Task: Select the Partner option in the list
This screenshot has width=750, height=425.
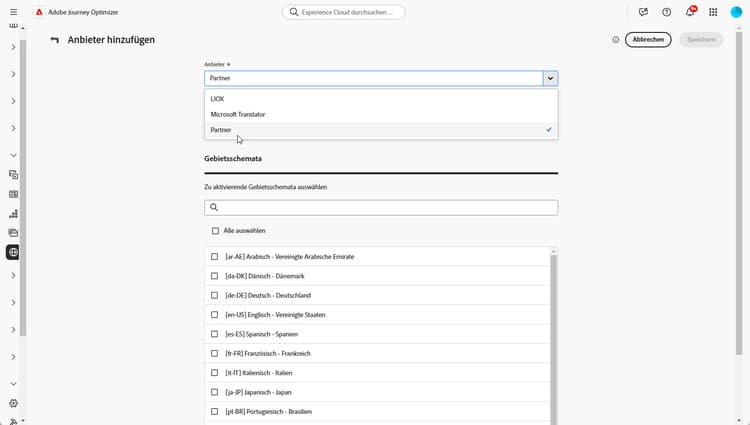Action: tap(221, 130)
